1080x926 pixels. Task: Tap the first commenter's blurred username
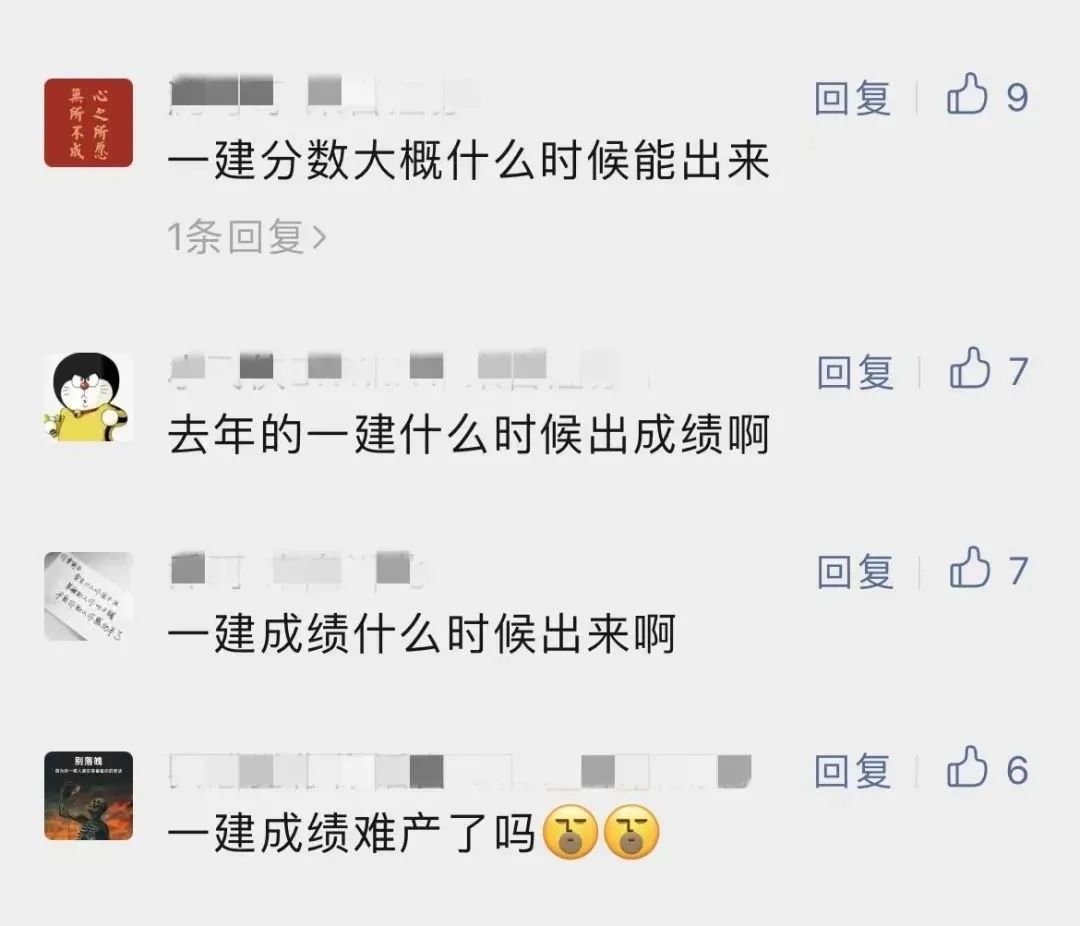324,93
